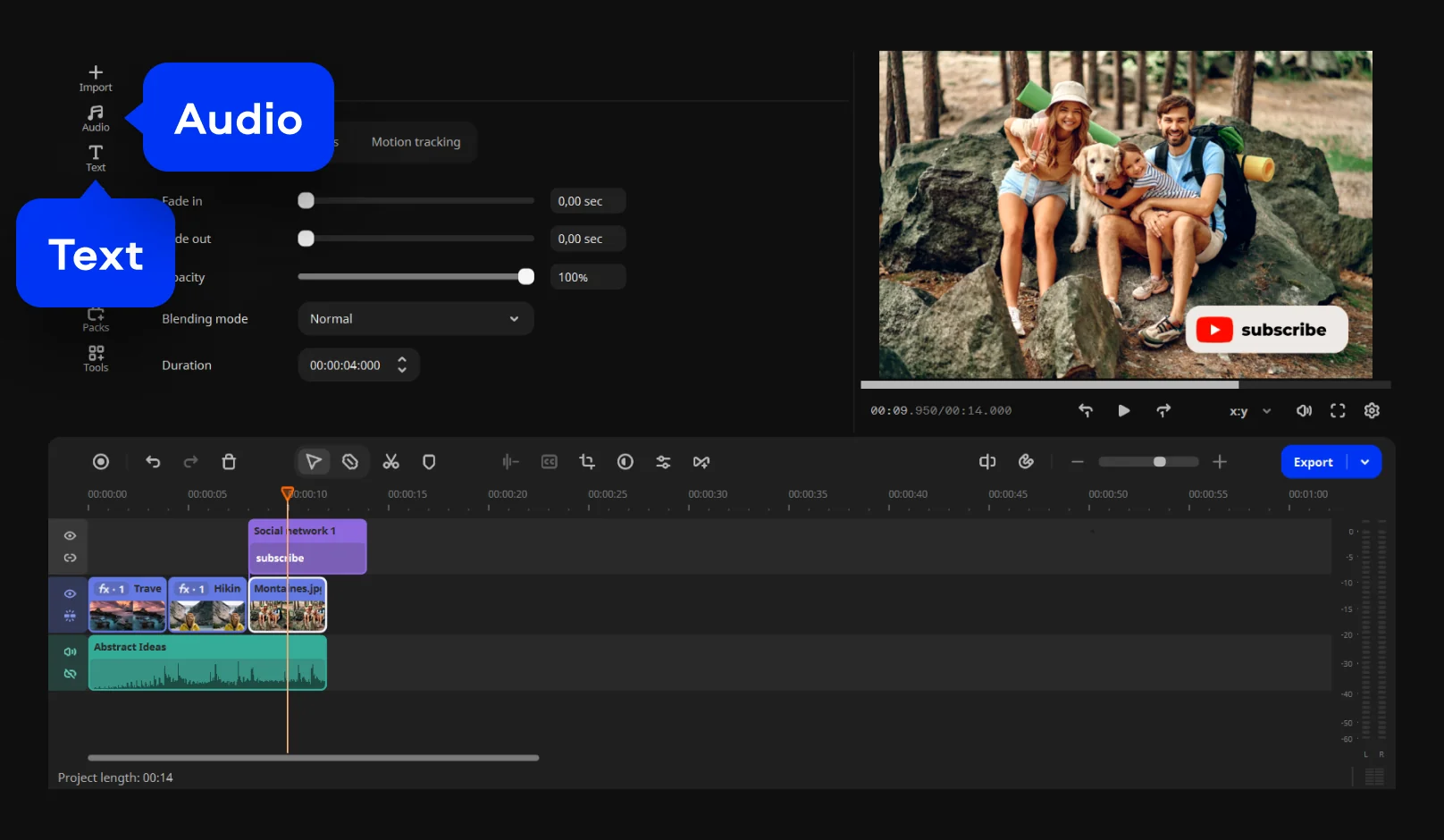
Task: Click the orange playhead marker on ruler
Action: point(287,492)
